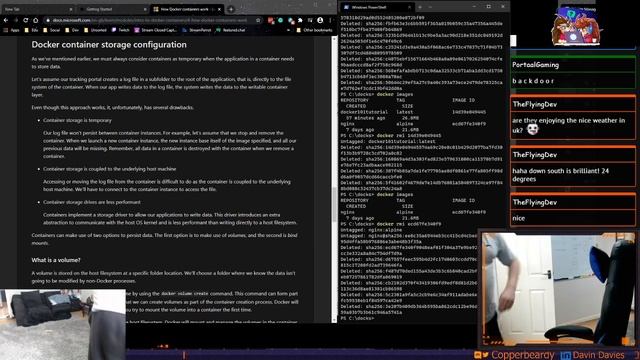Click the red extension icon in toolbar

(271, 20)
